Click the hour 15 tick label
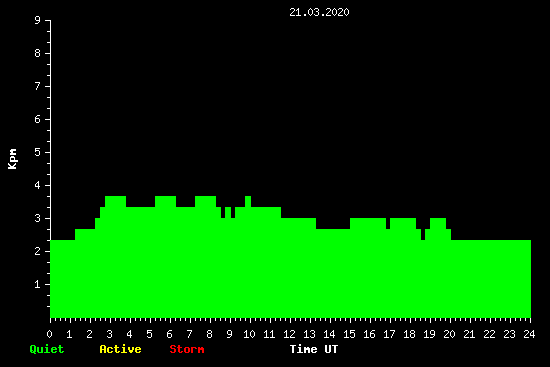550x367 pixels. (349, 334)
